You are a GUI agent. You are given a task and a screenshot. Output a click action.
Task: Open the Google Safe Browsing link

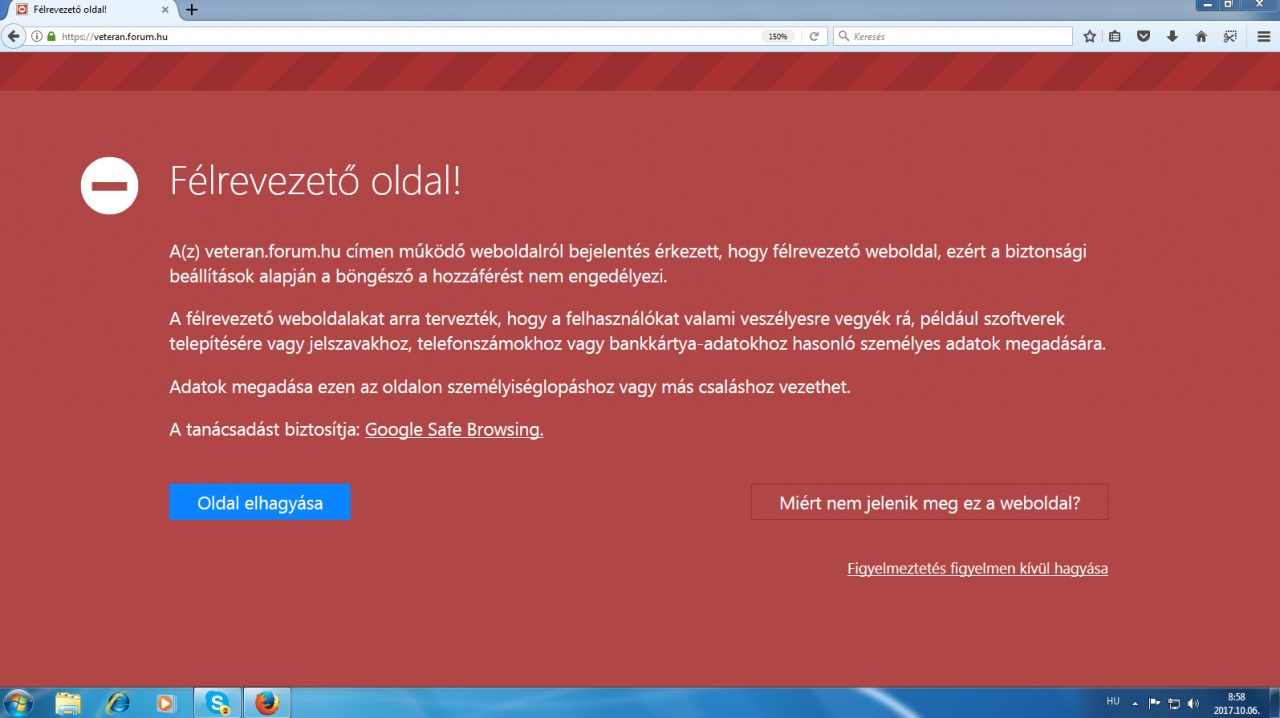click(x=453, y=430)
